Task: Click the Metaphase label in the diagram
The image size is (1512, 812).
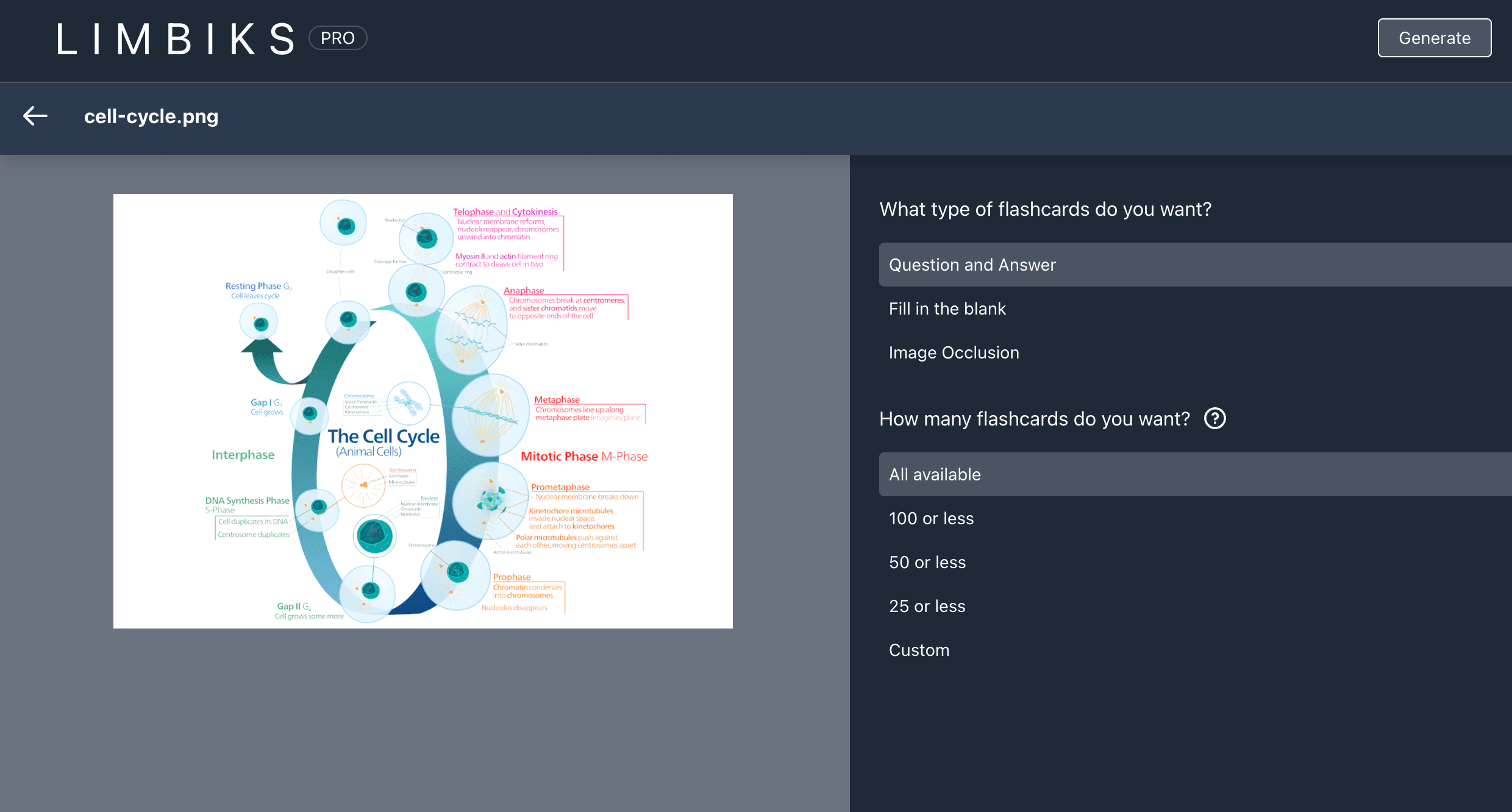Action: click(x=555, y=399)
